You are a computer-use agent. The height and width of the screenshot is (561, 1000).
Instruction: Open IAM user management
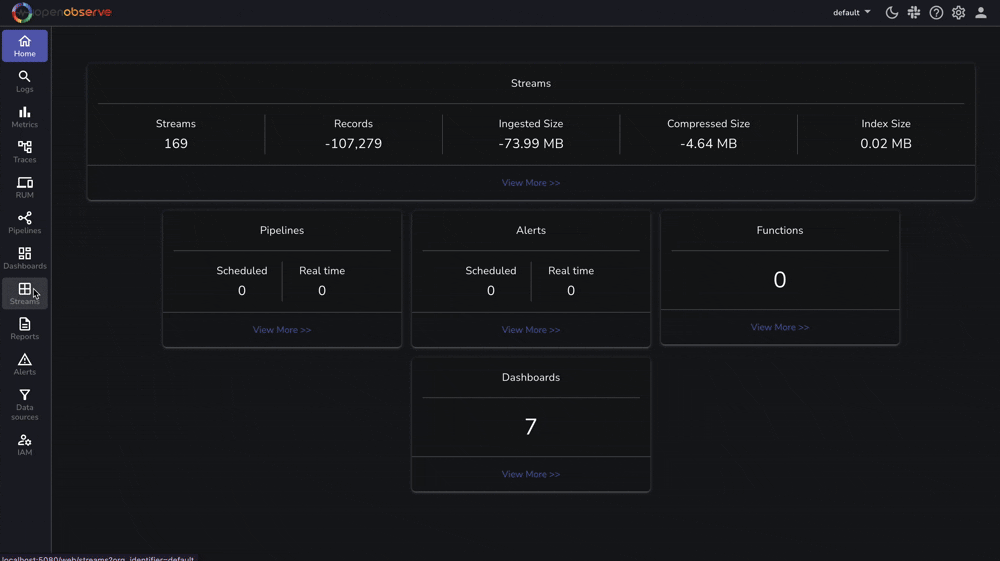pyautogui.click(x=24, y=445)
